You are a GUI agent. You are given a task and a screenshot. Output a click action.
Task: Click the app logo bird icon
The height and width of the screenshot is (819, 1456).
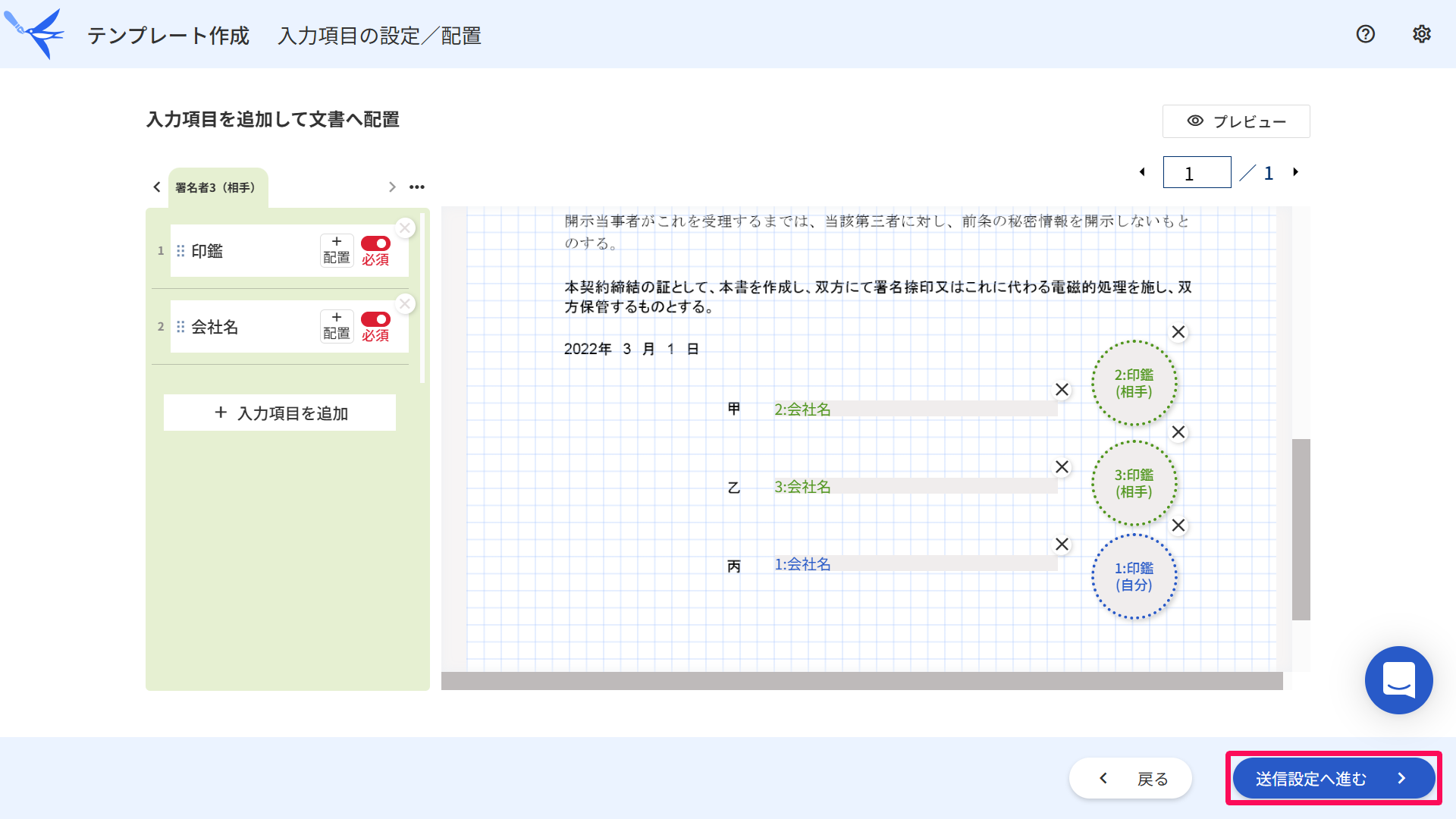click(x=35, y=33)
